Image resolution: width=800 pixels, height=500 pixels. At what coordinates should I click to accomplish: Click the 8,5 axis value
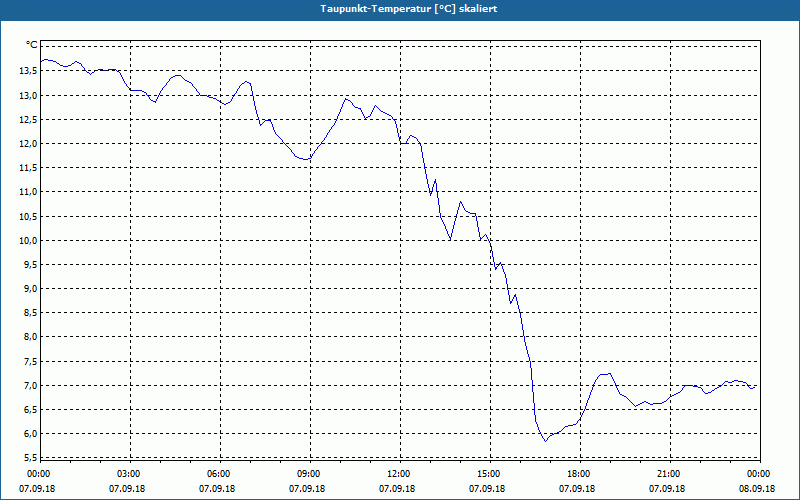tap(30, 313)
